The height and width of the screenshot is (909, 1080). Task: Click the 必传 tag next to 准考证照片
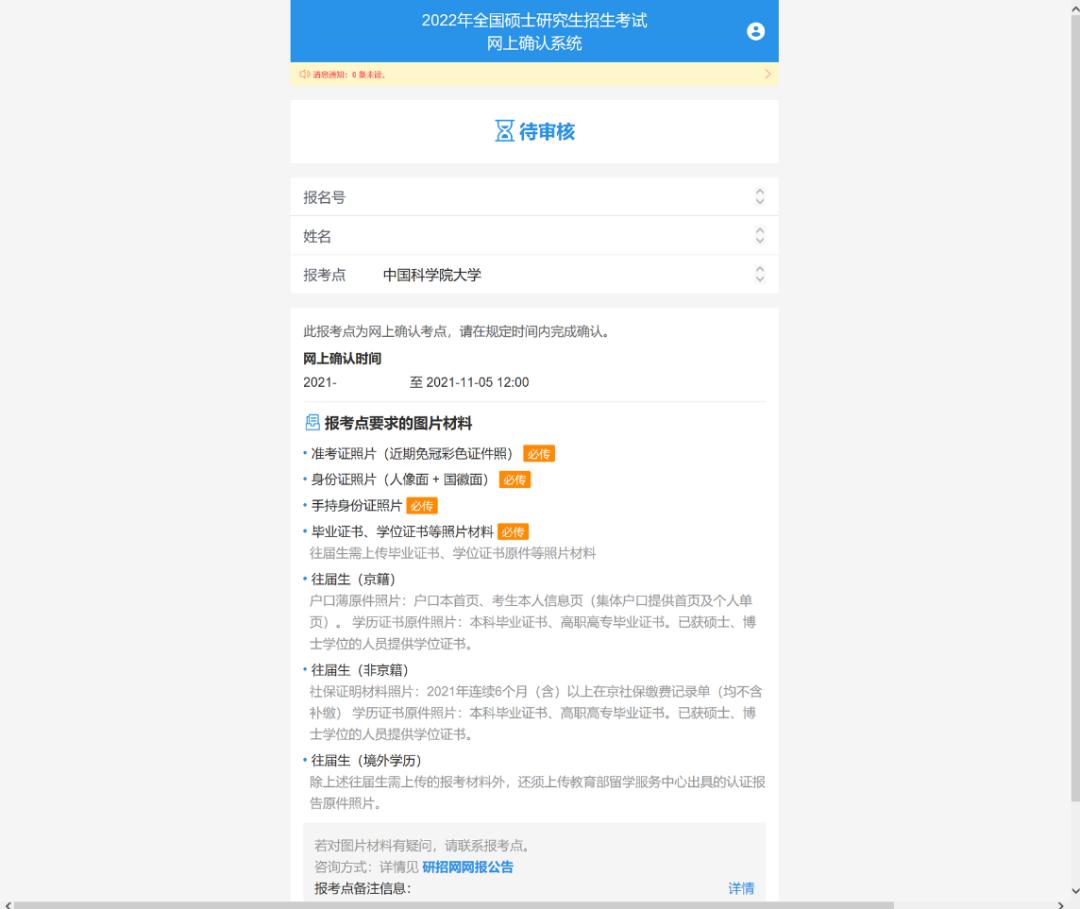[539, 454]
